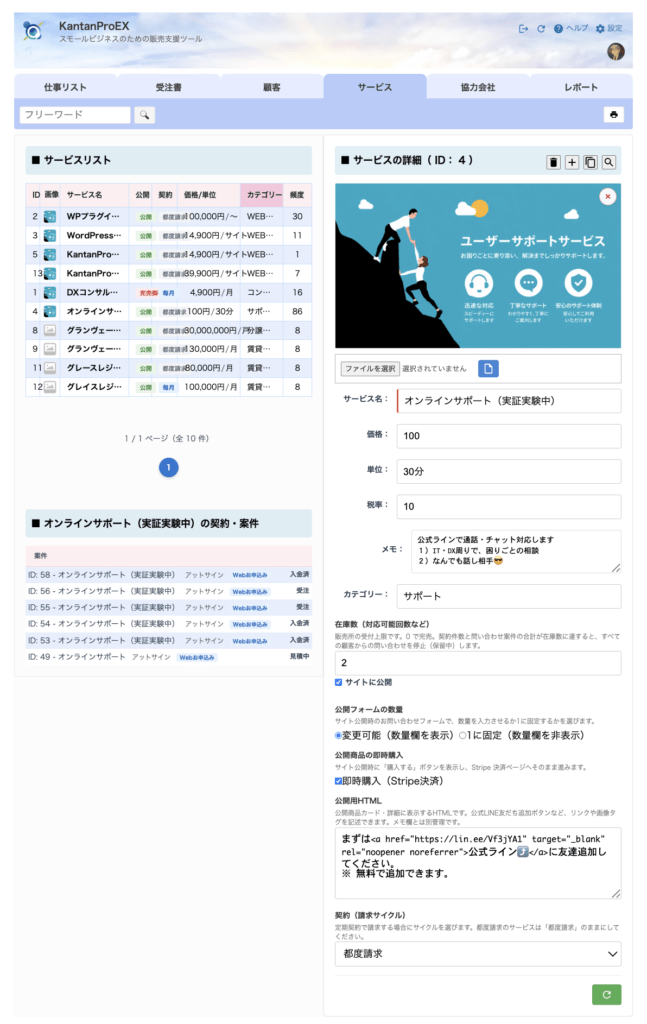Viewport: 647px width, 1024px height.
Task: Click magnifier icon in service detail header
Action: [608, 162]
